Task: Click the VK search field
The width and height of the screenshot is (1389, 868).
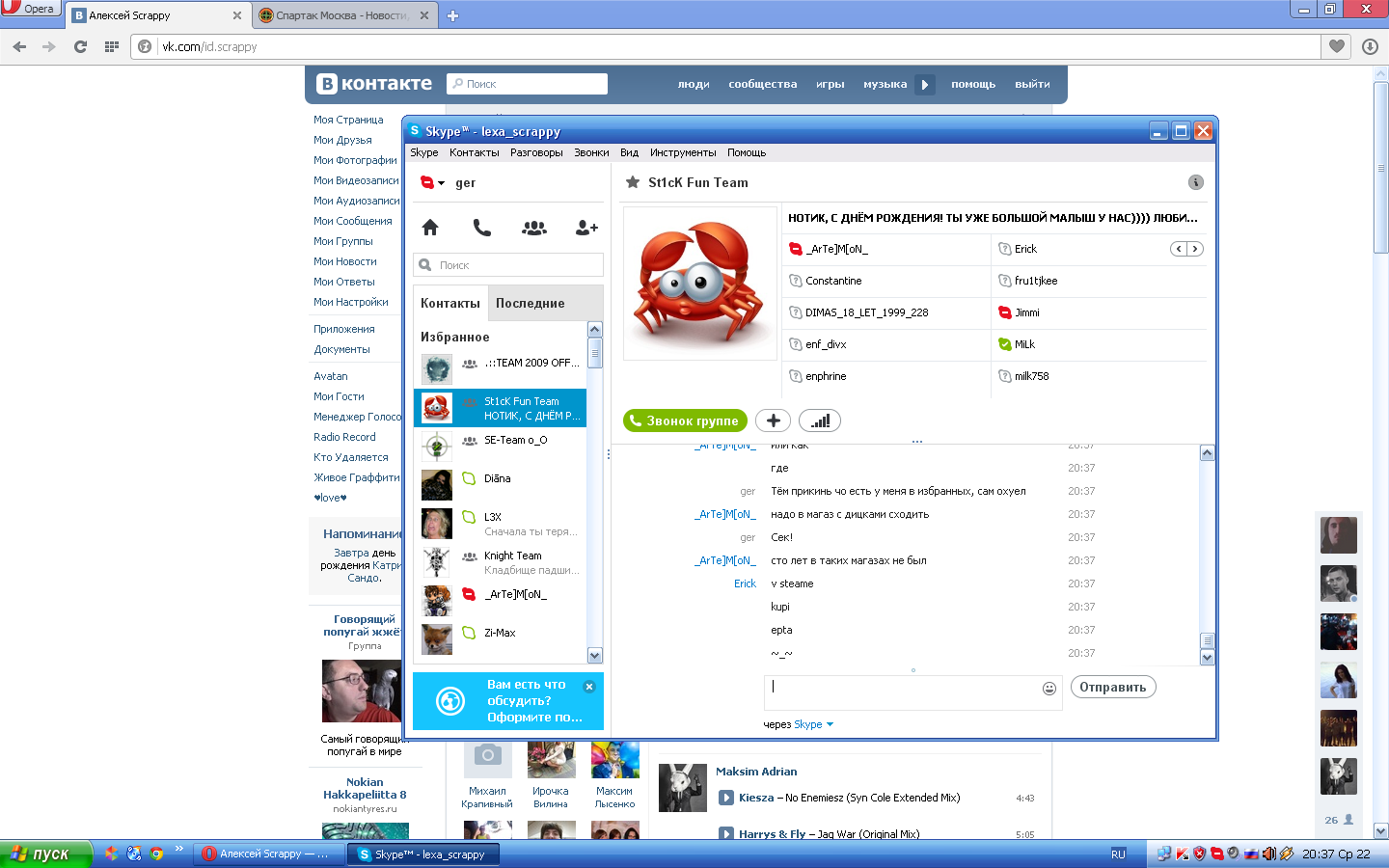Action: pos(528,84)
